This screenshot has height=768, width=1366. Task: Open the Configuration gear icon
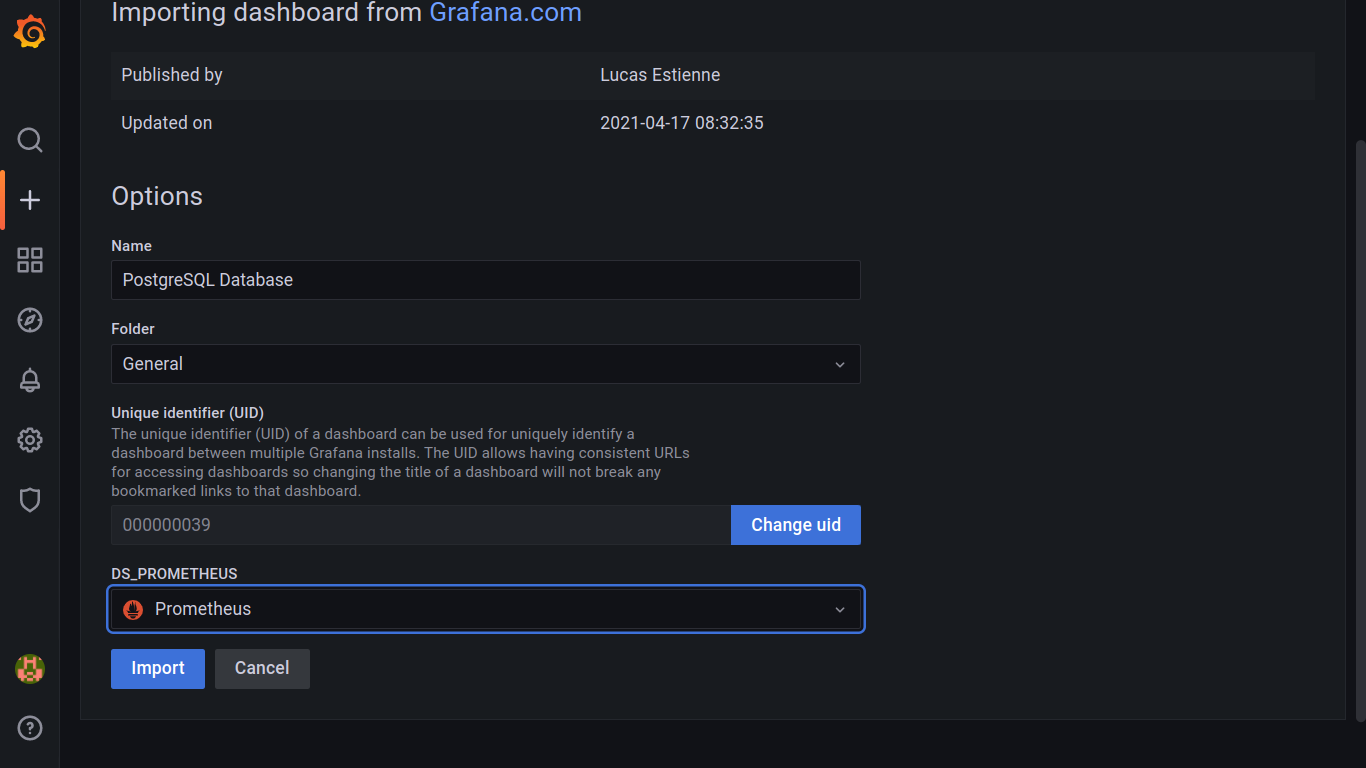coord(30,440)
